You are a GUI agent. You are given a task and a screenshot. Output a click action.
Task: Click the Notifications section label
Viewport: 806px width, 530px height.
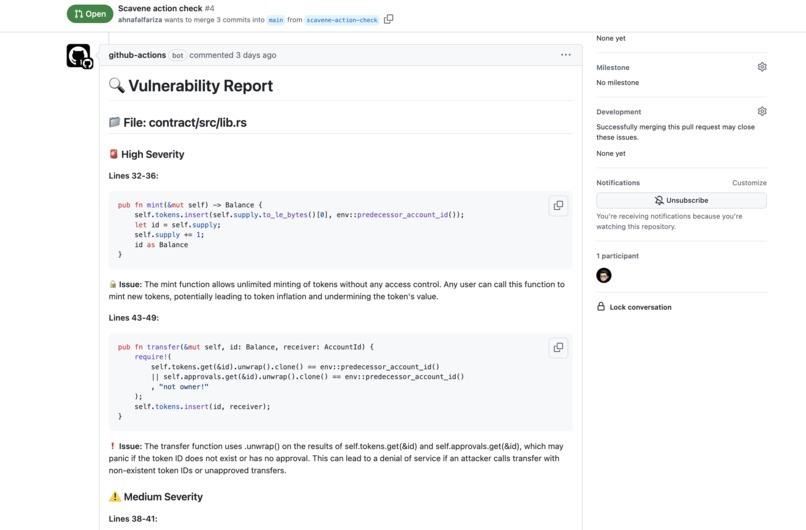[x=618, y=182]
